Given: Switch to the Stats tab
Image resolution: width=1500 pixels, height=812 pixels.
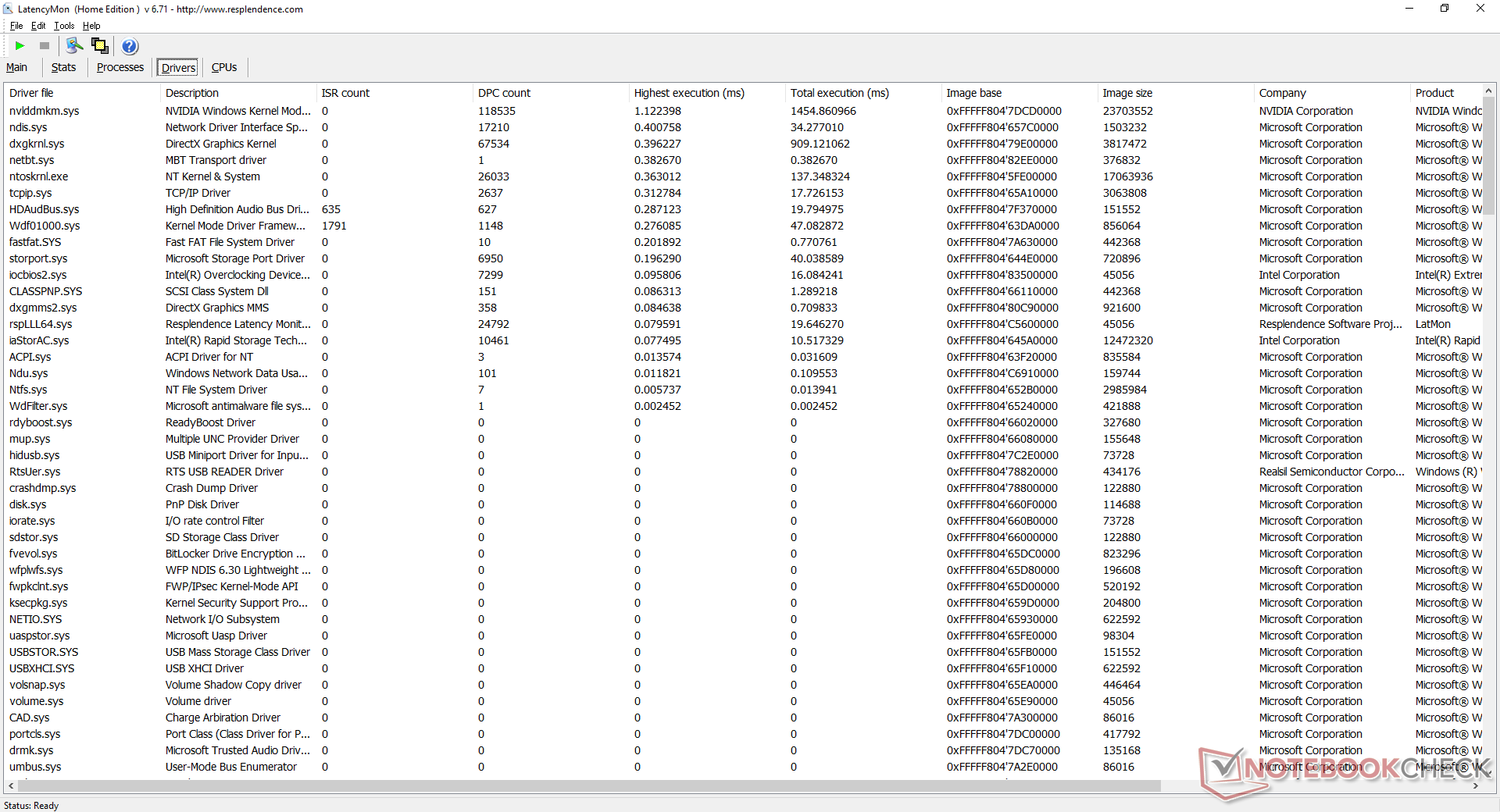Looking at the screenshot, I should pyautogui.click(x=63, y=67).
